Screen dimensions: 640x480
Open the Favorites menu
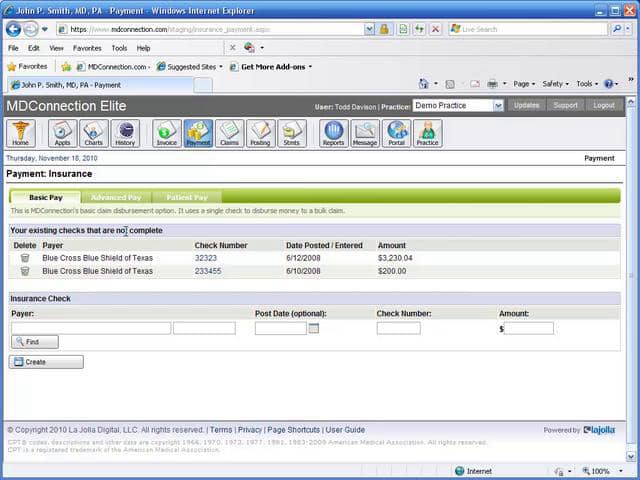point(87,48)
